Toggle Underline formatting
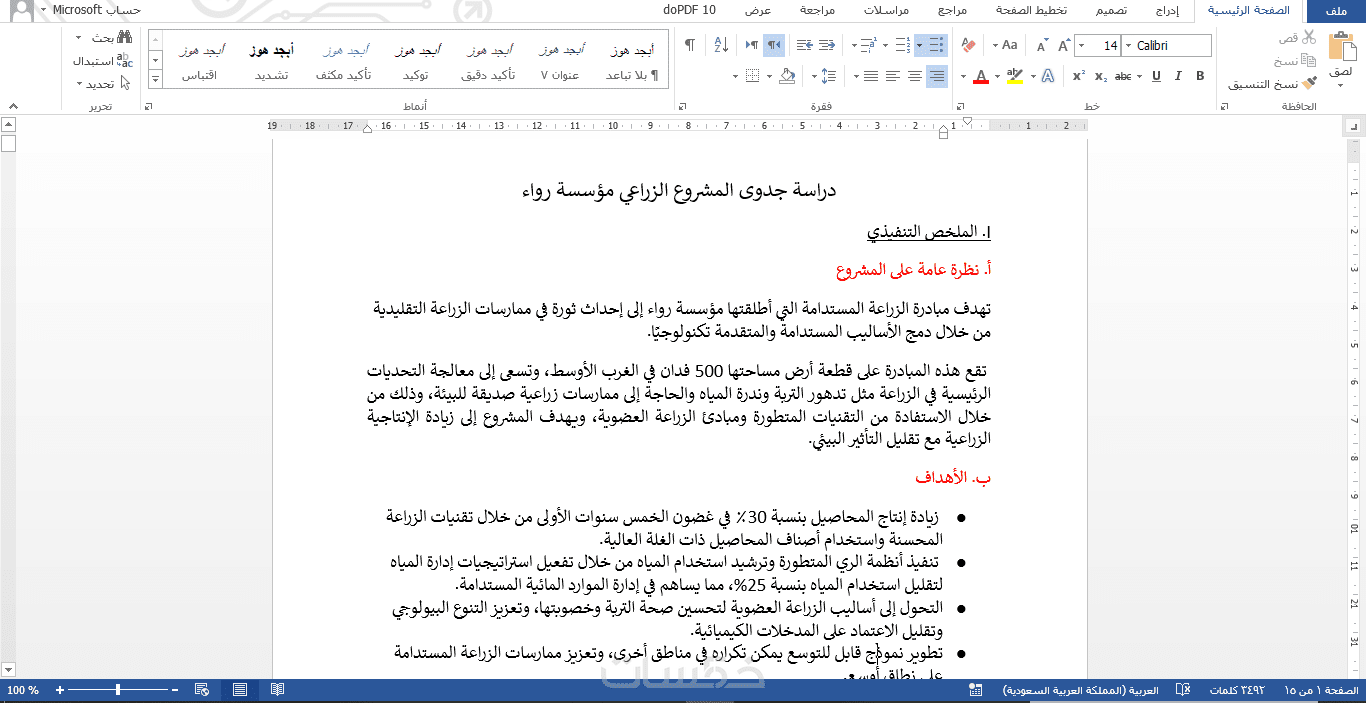Screen dimensions: 1366x703 (x=1156, y=76)
